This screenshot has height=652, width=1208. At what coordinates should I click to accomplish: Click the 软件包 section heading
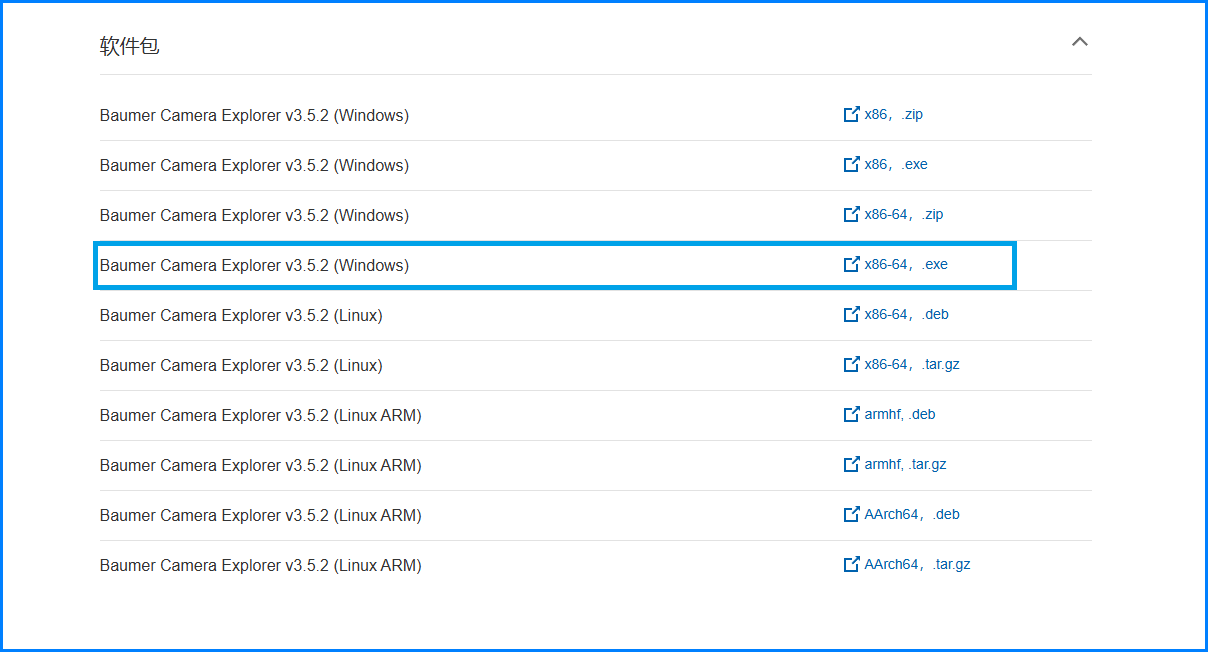129,46
